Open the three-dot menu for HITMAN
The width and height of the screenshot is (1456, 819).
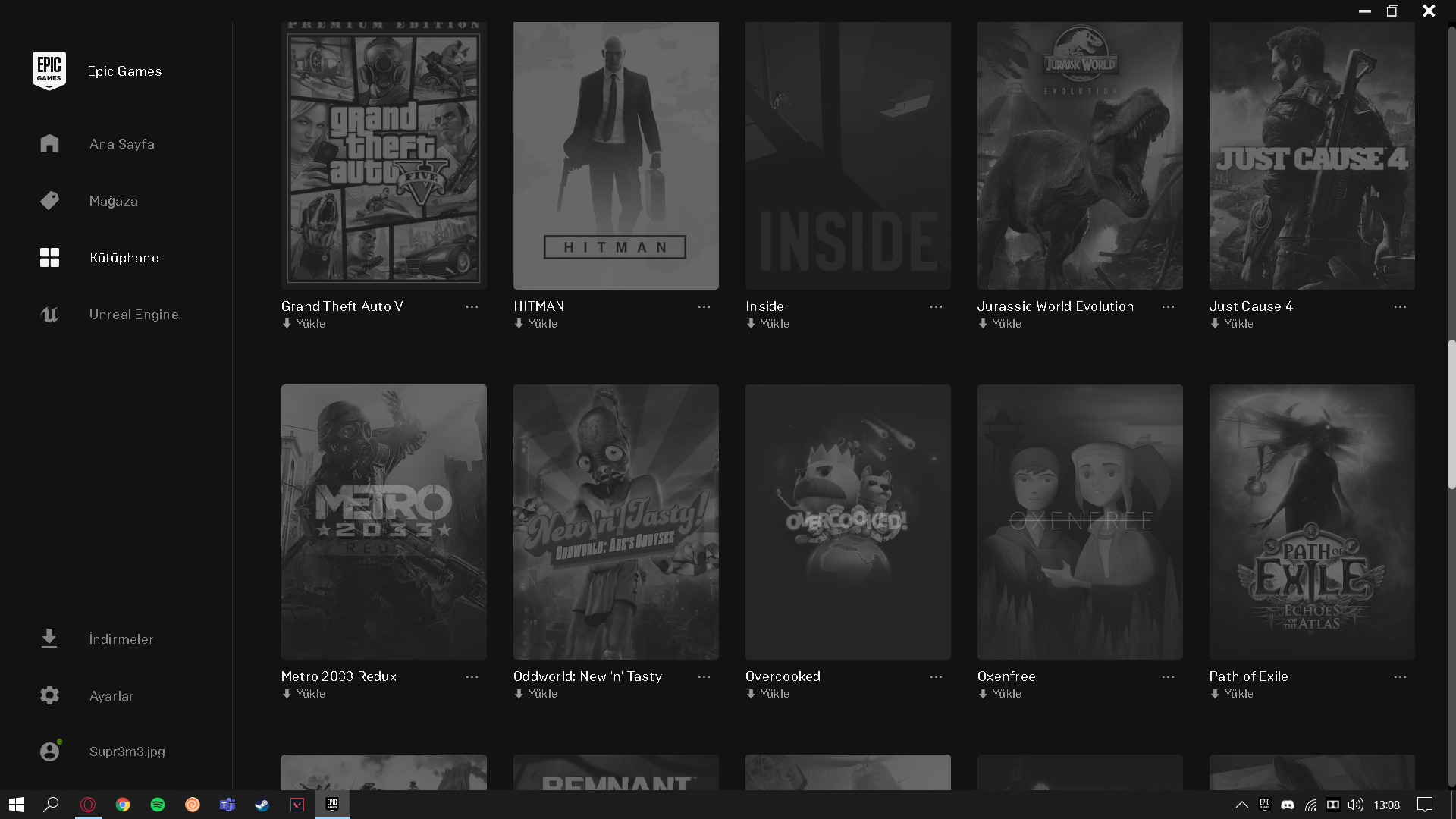pos(704,306)
